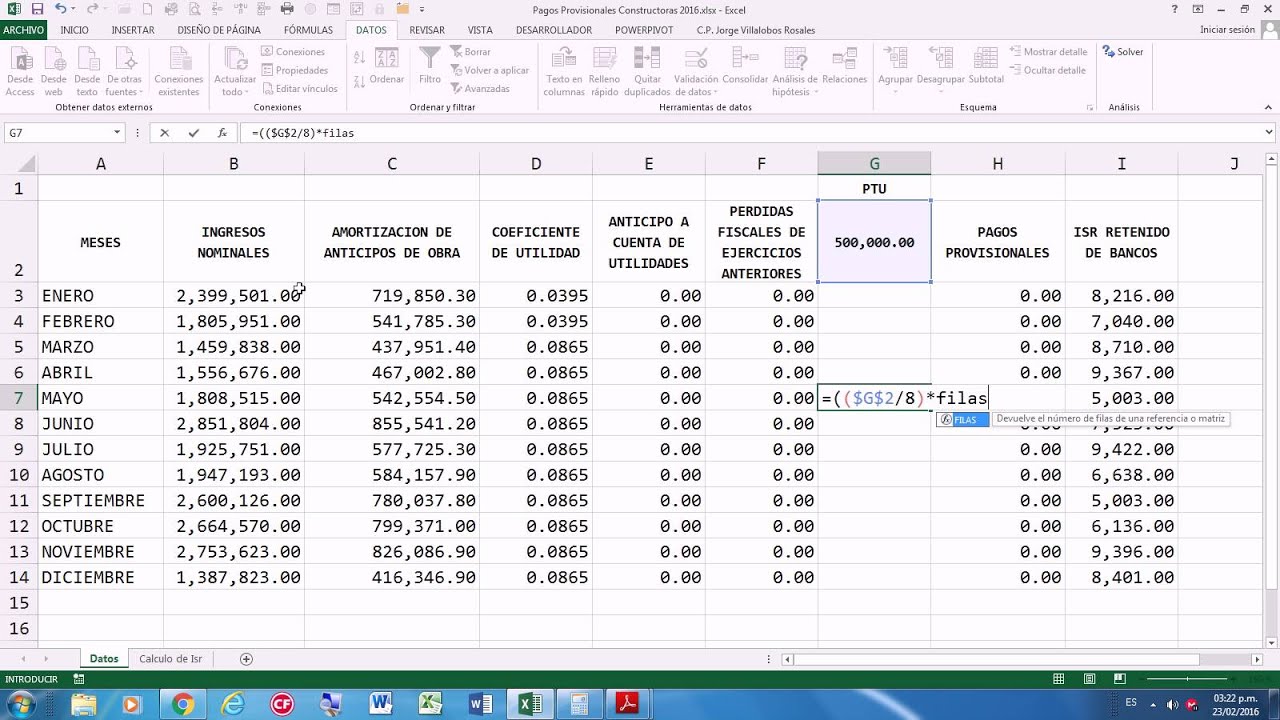Click Editar vínculos button
1280x720 pixels.
click(299, 89)
